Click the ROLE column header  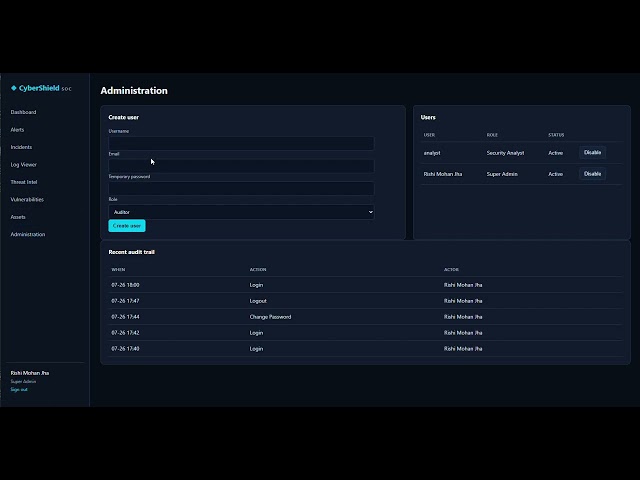[492, 135]
